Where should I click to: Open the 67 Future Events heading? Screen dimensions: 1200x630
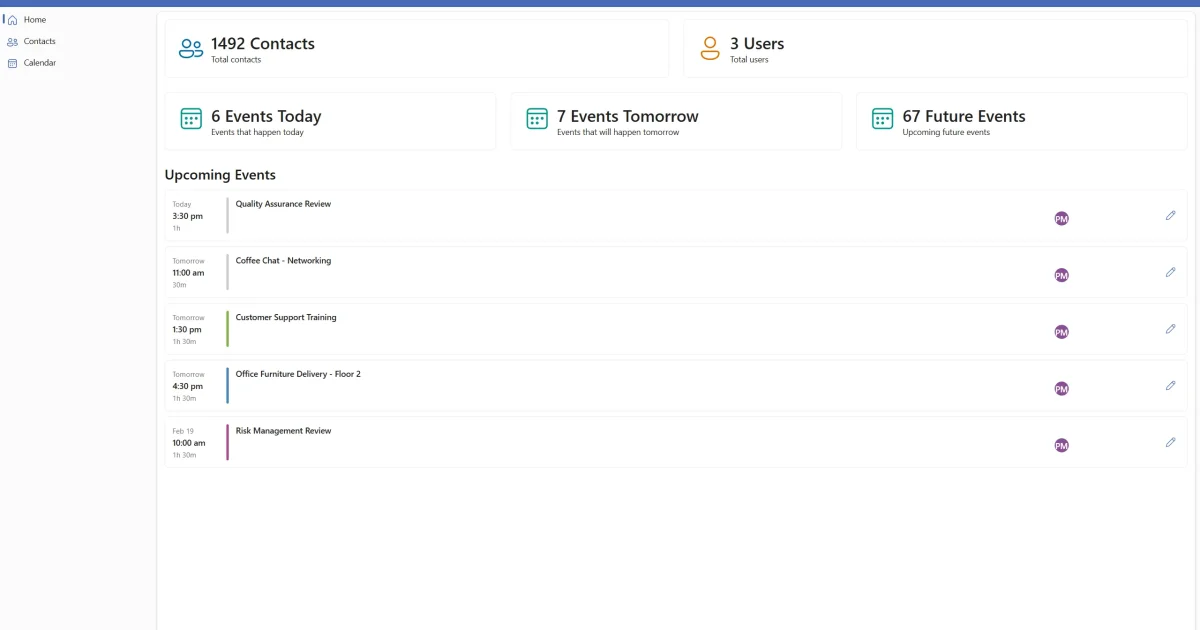point(964,116)
